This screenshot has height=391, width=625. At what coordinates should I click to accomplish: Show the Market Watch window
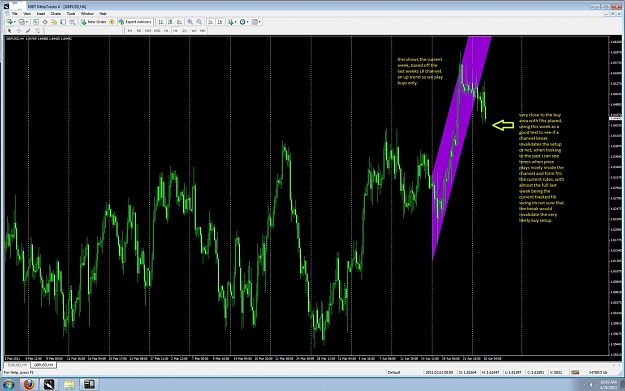point(36,22)
